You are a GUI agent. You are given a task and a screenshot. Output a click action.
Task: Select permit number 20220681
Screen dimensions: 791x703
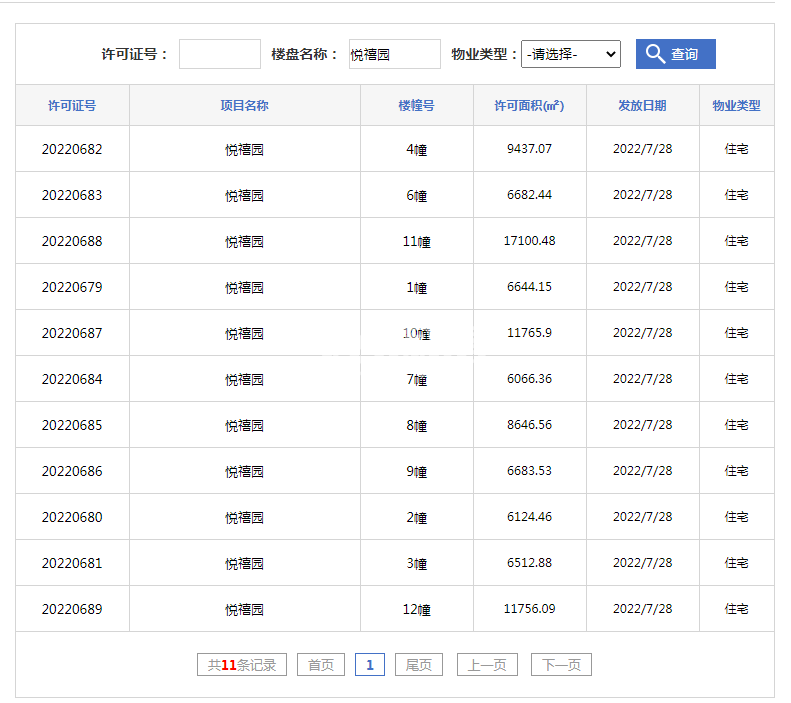click(72, 563)
